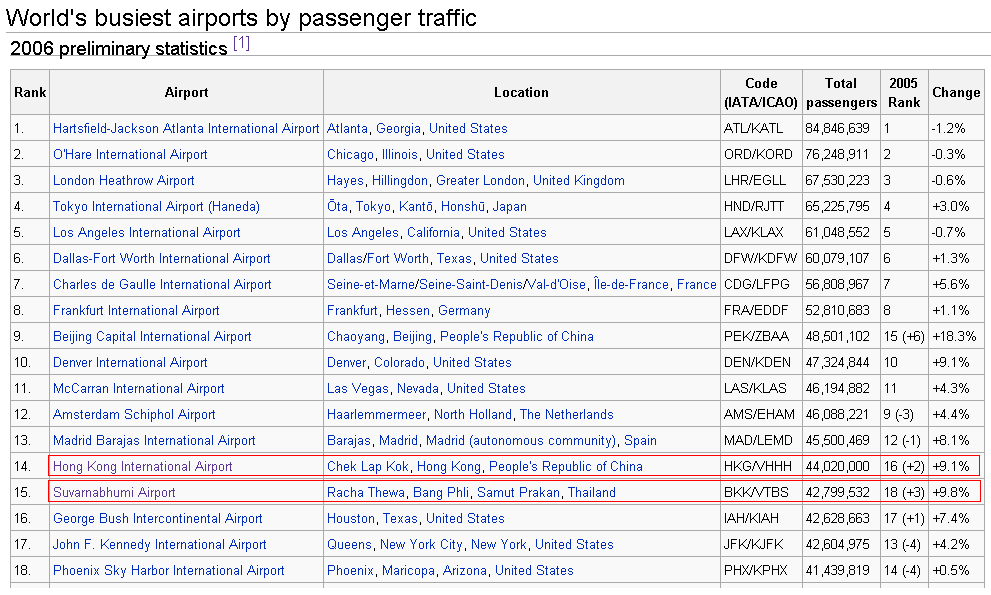Screen dimensions: 991x595
Task: Open the Haarlemmermeer location link
Action: (x=376, y=415)
